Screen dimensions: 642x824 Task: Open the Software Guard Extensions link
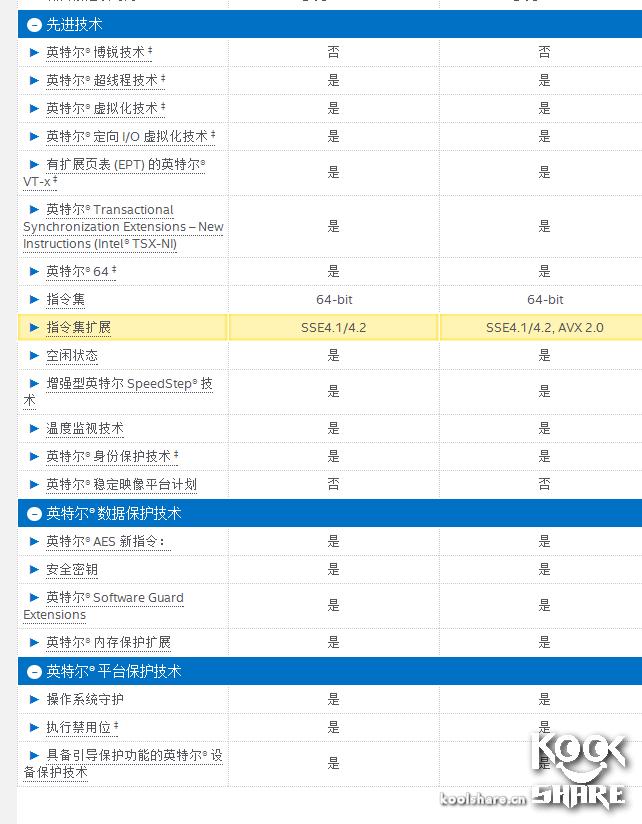[x=103, y=606]
